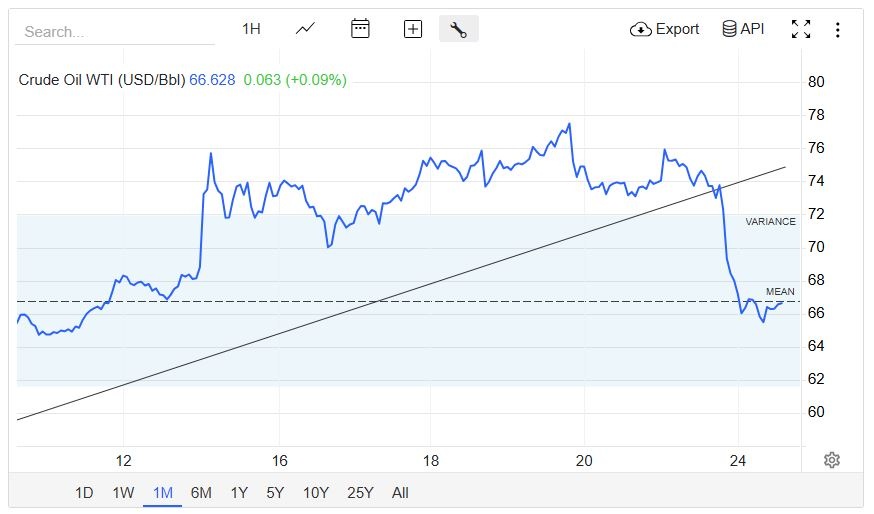Switch to the 1W time range
The image size is (874, 514).
(x=123, y=492)
